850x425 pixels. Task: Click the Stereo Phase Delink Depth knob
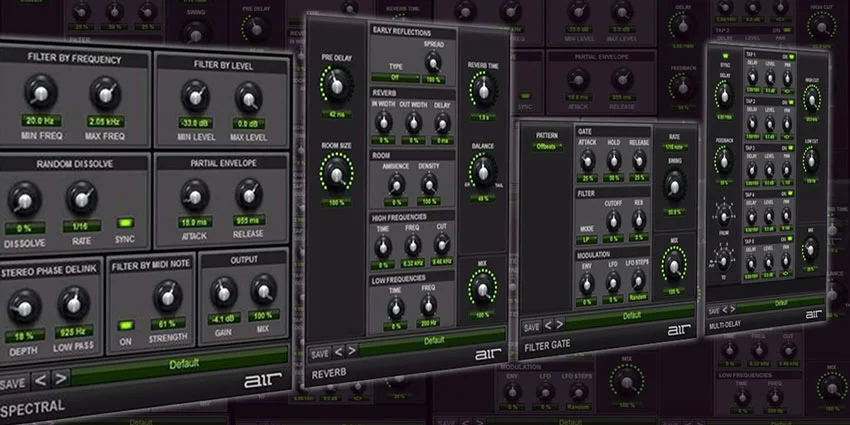25,307
